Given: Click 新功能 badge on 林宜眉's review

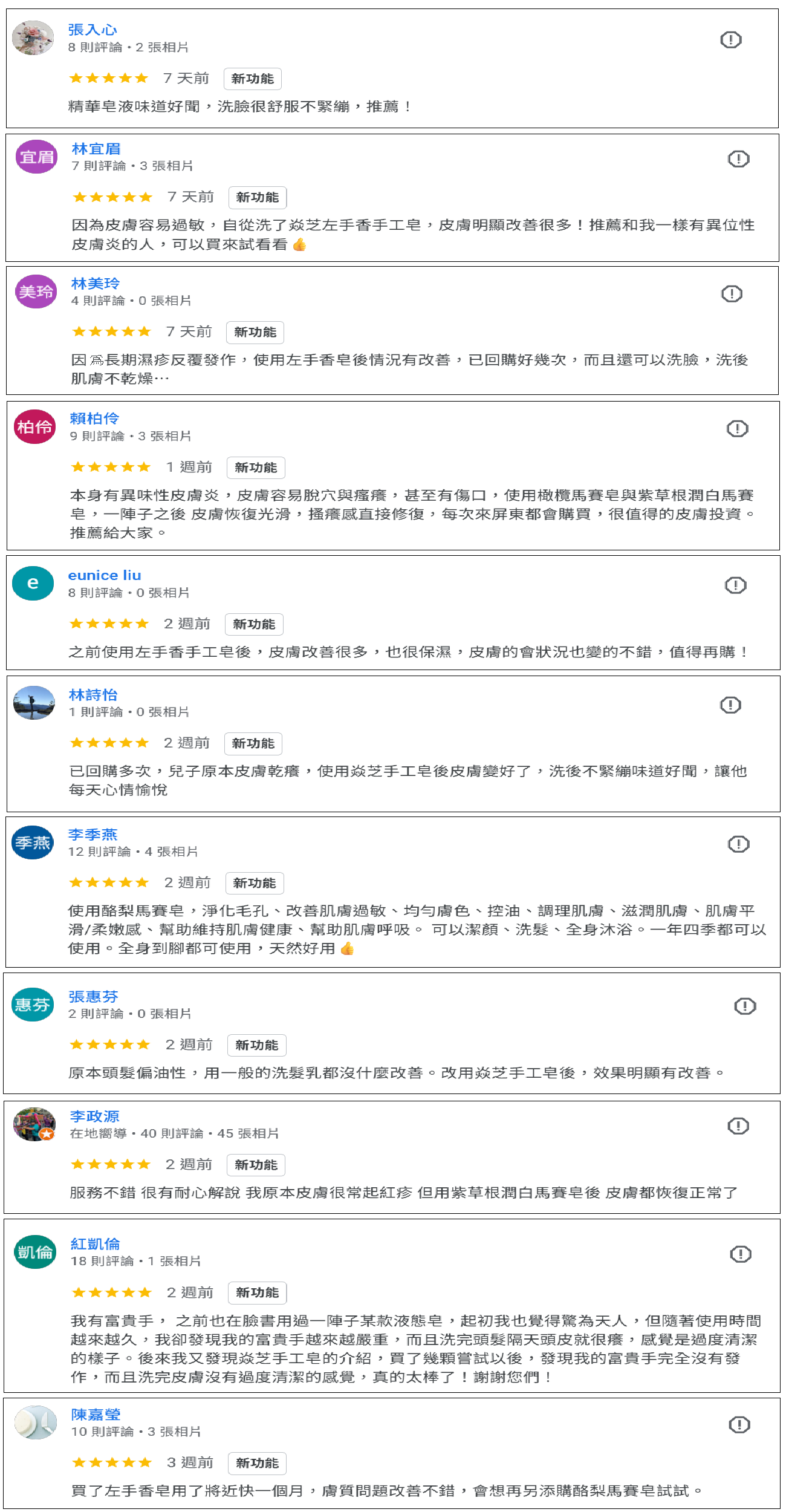Looking at the screenshot, I should [258, 198].
